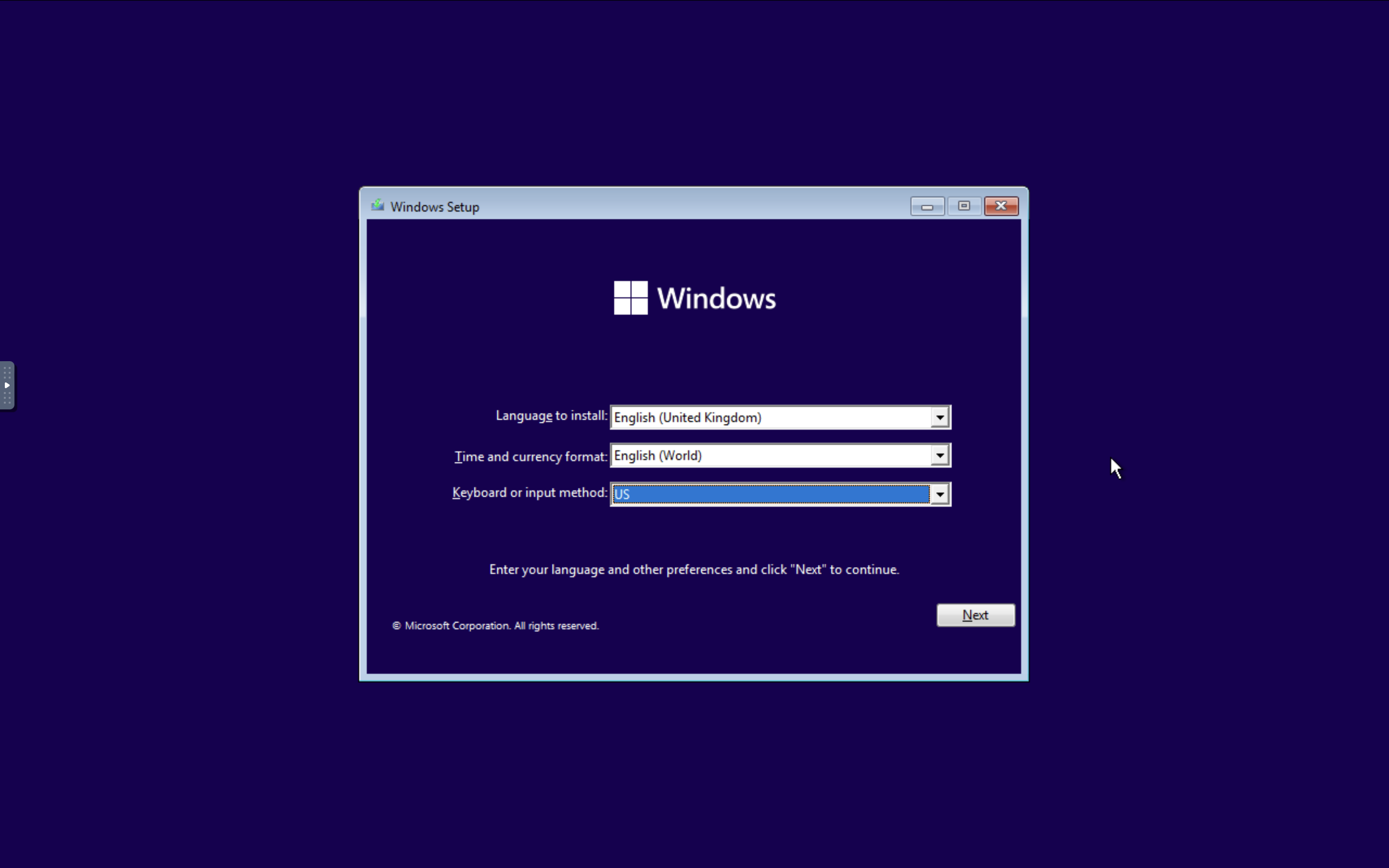The image size is (1389, 868).
Task: Maximize the Windows Setup window
Action: point(964,206)
